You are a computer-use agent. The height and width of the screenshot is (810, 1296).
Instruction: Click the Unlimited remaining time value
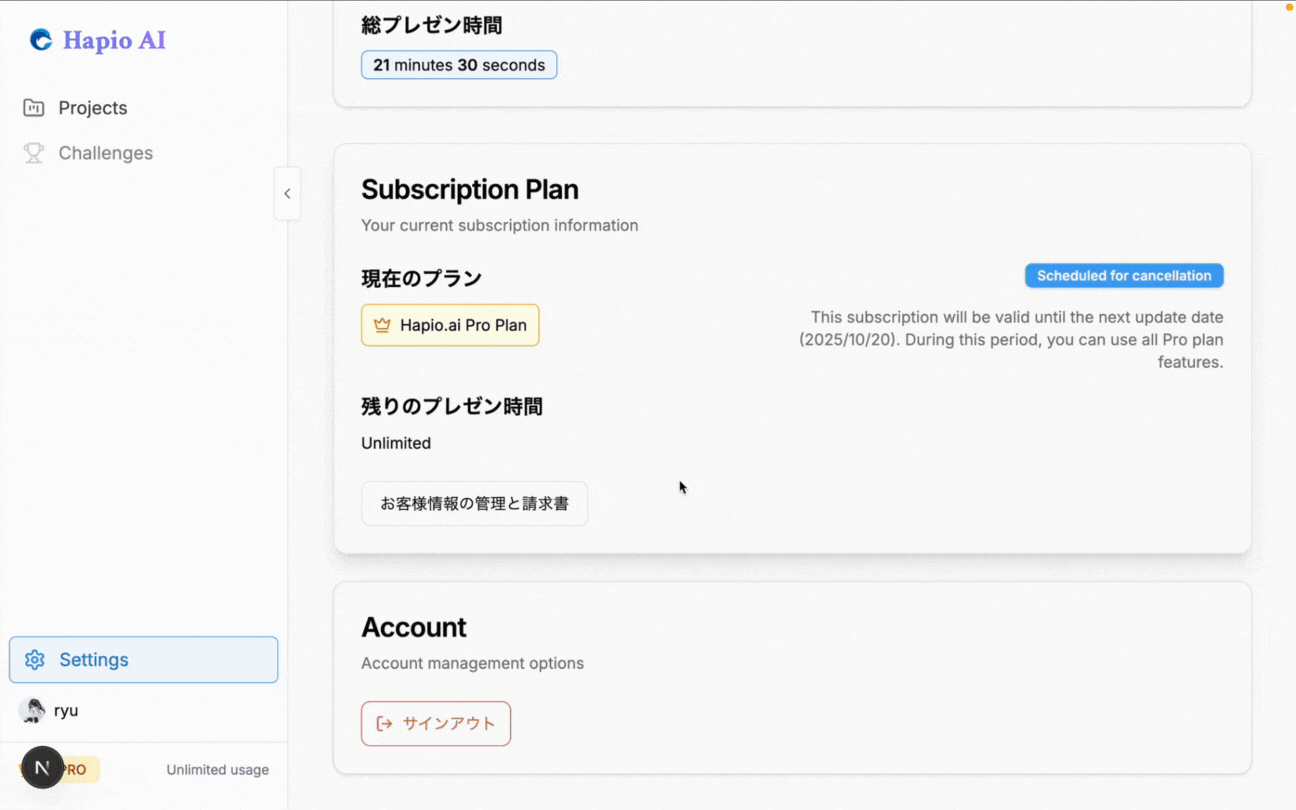tap(396, 443)
